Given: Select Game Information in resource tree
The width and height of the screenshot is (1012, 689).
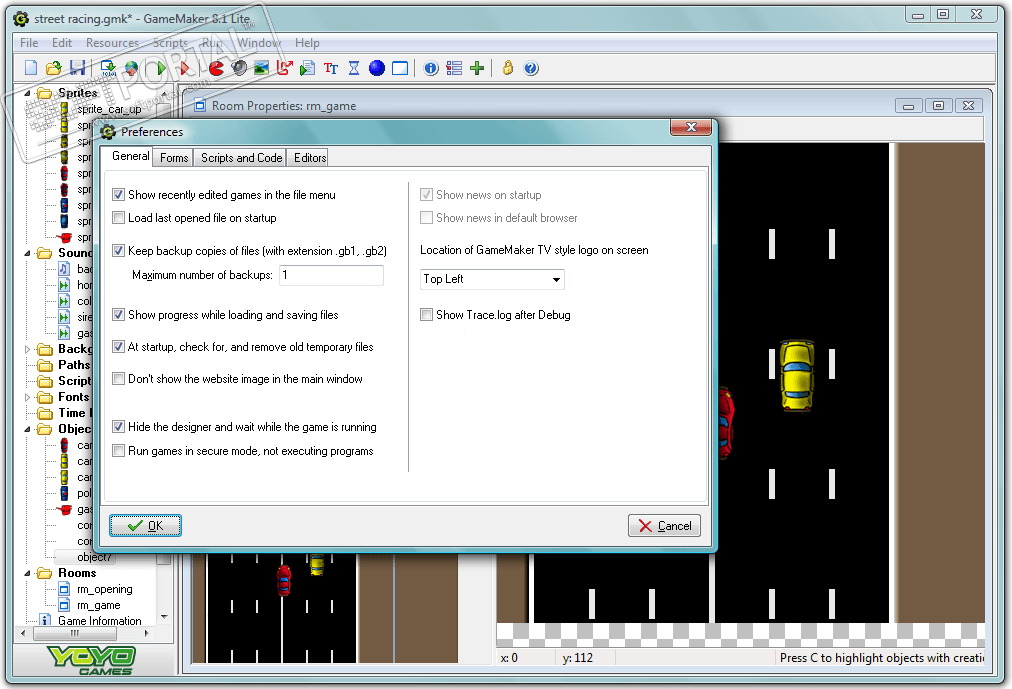Looking at the screenshot, I should (99, 621).
